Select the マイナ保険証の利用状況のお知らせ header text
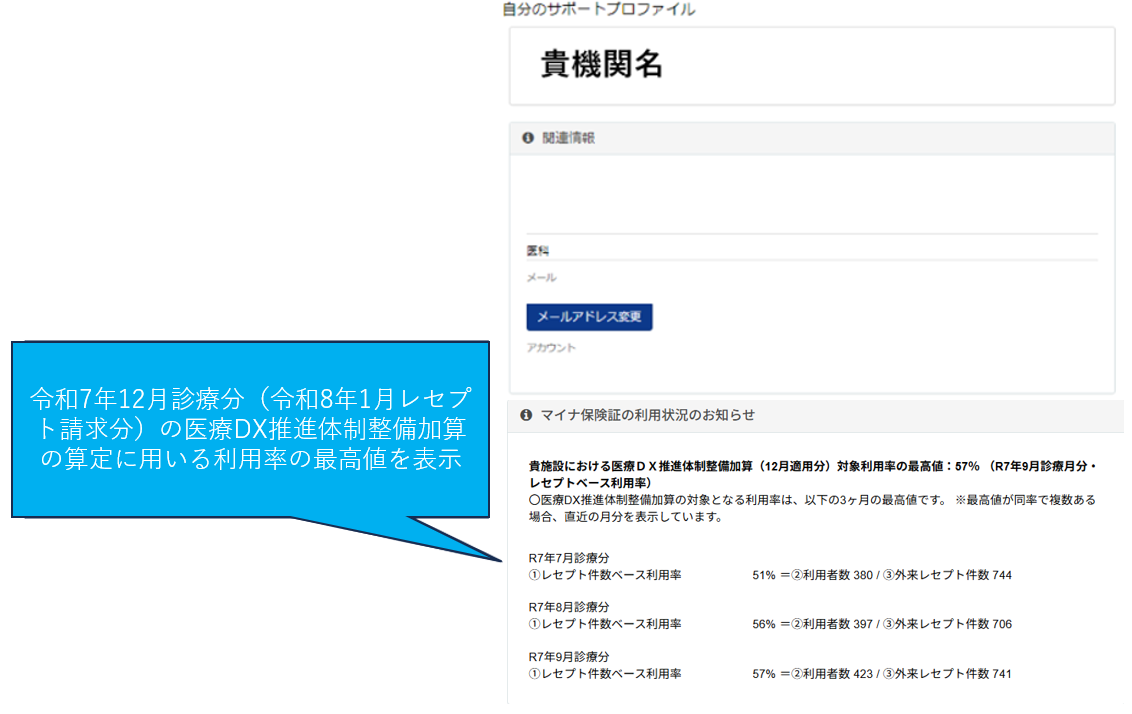1132x714 pixels. 647,415
